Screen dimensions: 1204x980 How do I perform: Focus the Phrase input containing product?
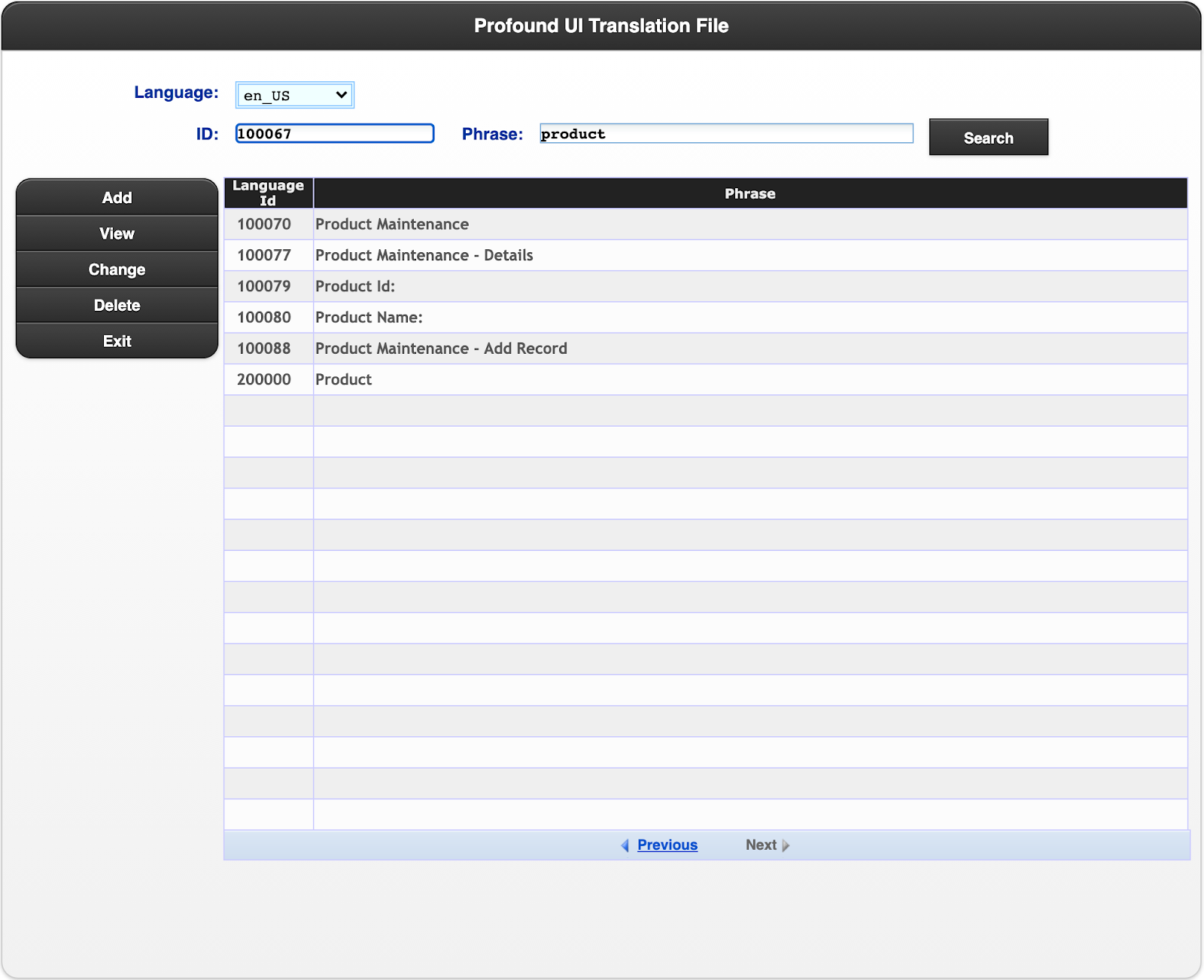(726, 134)
